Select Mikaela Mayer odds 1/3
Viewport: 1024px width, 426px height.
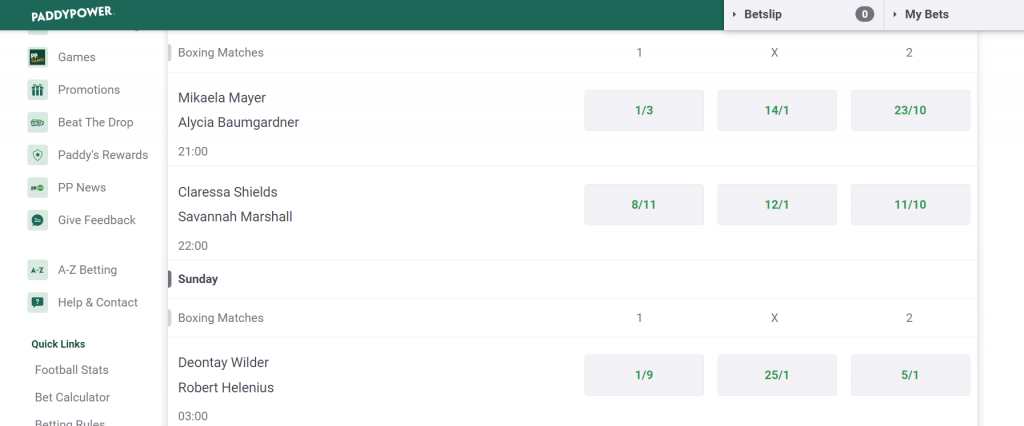(x=644, y=110)
